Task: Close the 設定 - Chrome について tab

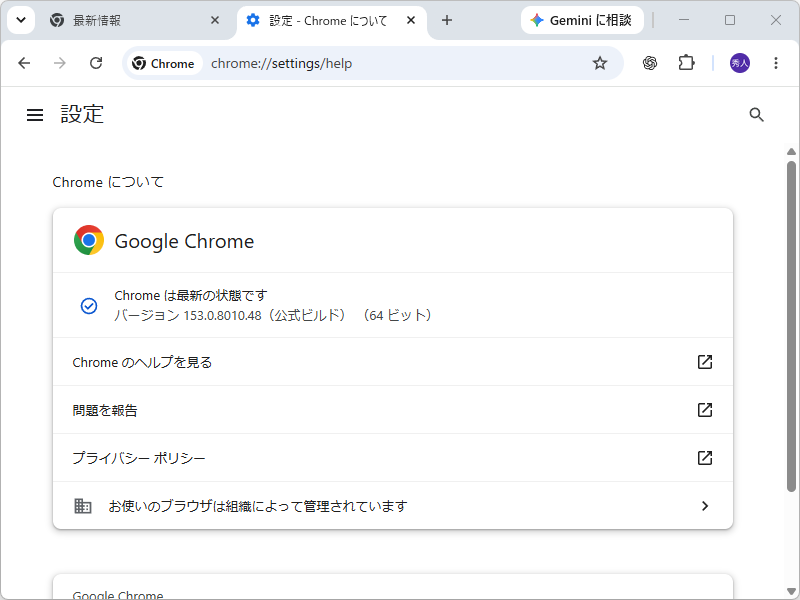Action: 411,20
